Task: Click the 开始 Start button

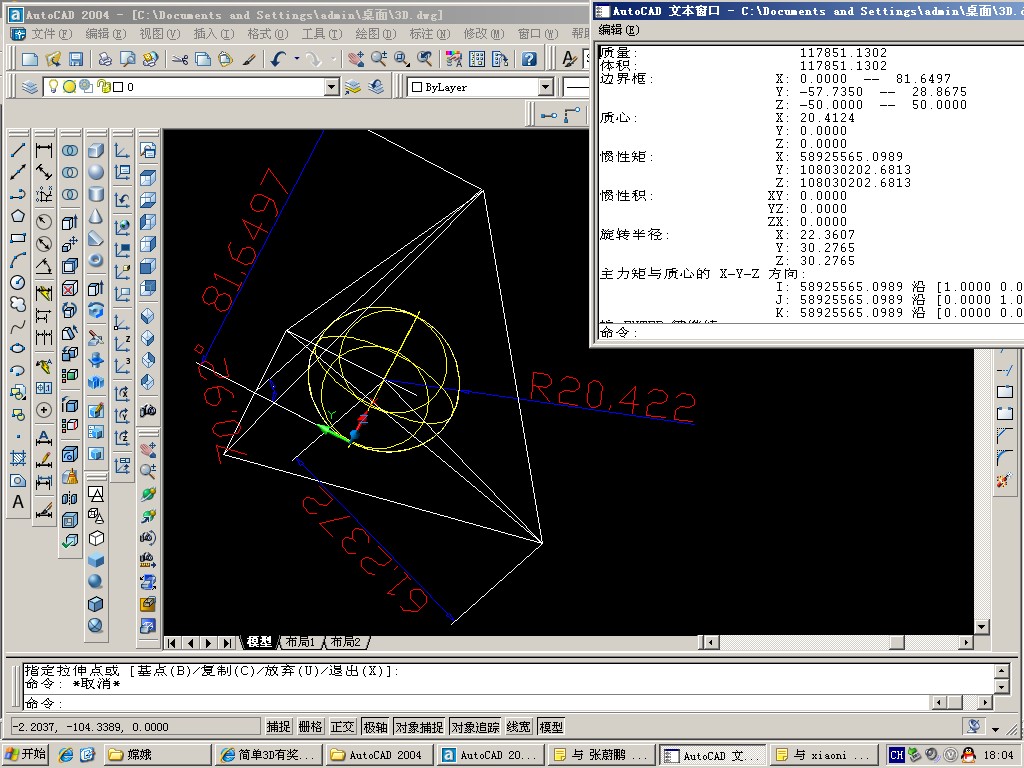Action: [x=25, y=754]
